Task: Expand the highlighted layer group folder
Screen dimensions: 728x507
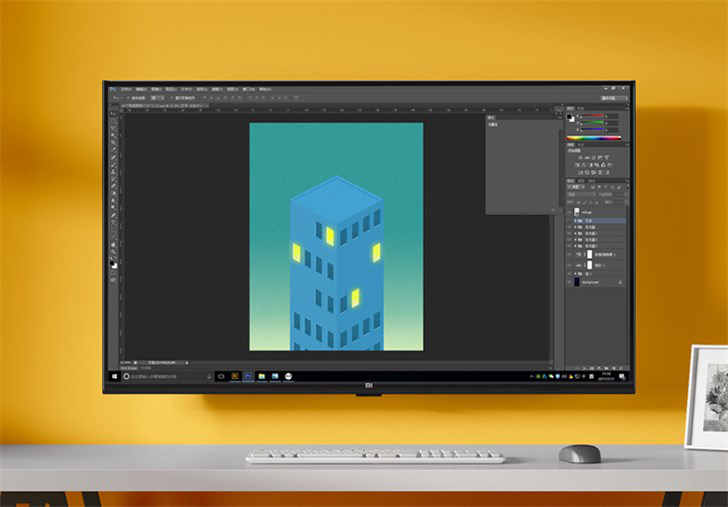Action: click(x=577, y=221)
